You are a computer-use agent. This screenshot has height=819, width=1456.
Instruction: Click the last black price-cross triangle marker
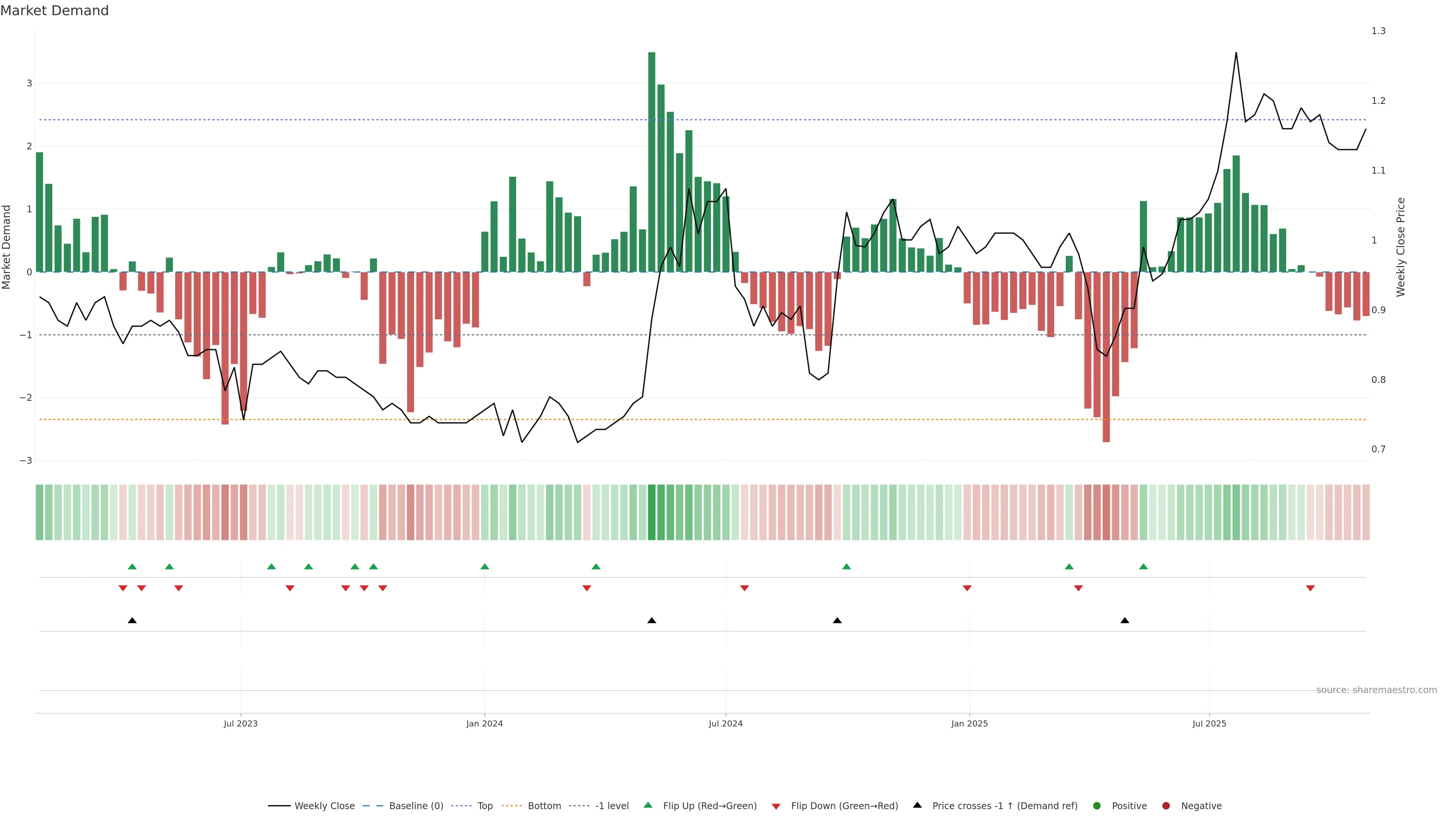(1125, 621)
